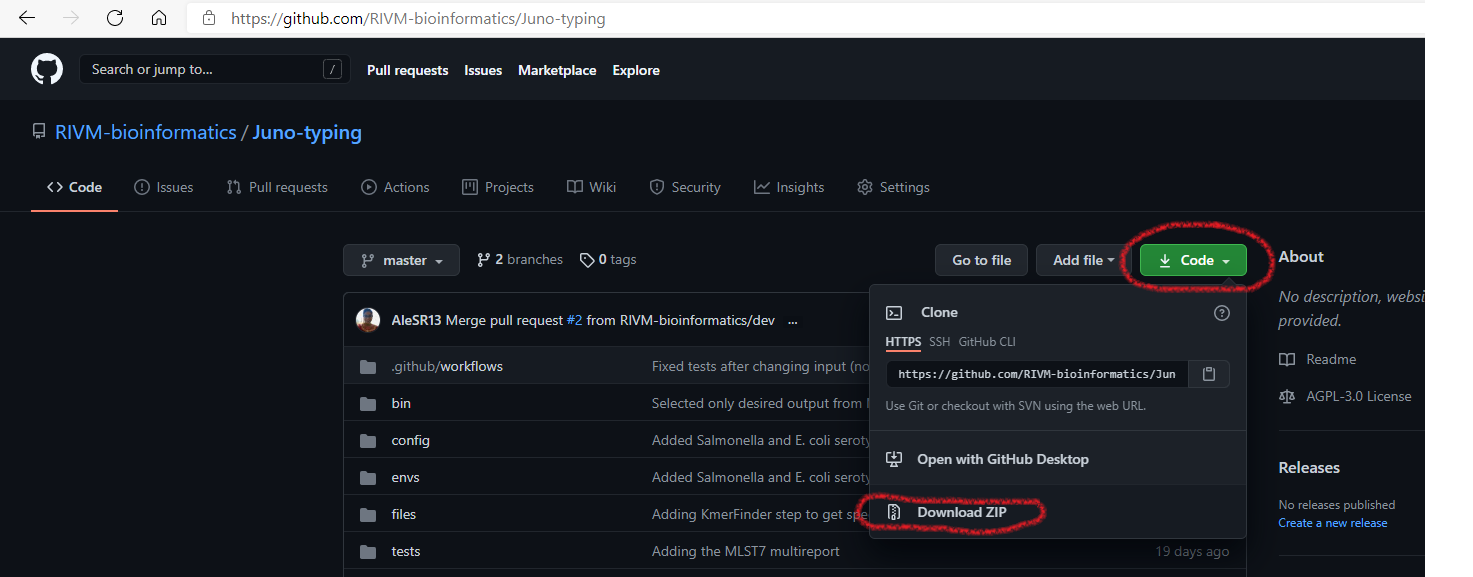Open 'Fixed tests after changing input' commit message
This screenshot has width=1473, height=577.
760,366
